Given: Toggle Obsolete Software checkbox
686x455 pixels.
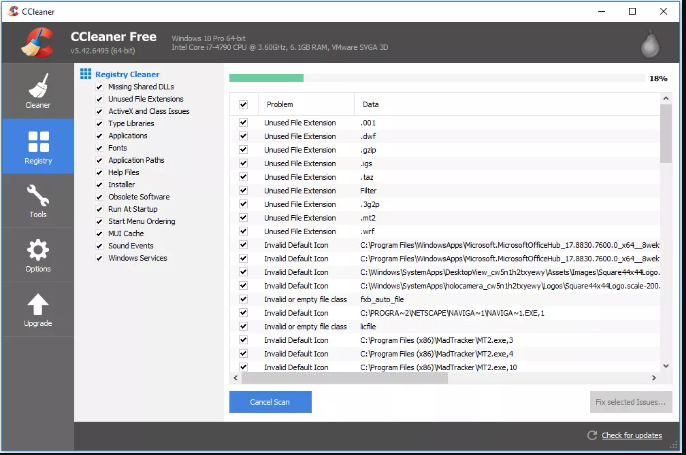Looking at the screenshot, I should pos(99,197).
